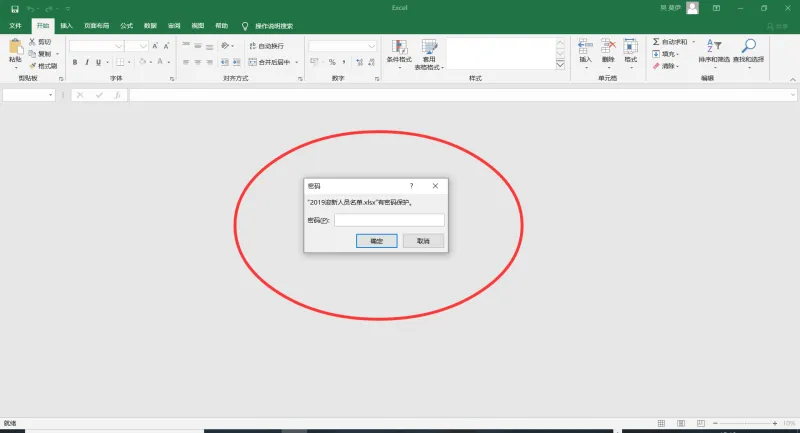The image size is (800, 433).
Task: Click the Save icon in title bar
Action: pos(15,9)
